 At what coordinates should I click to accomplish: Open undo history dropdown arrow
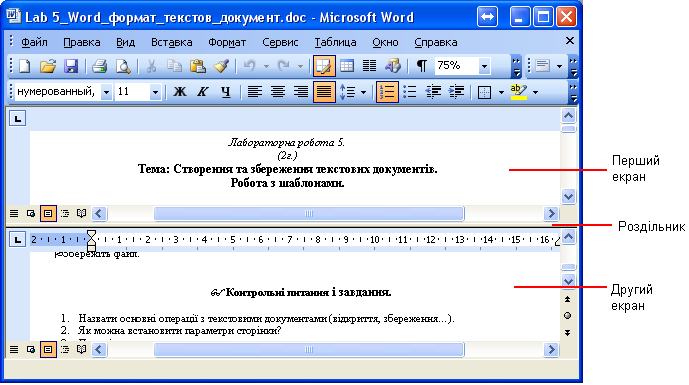[x=266, y=67]
